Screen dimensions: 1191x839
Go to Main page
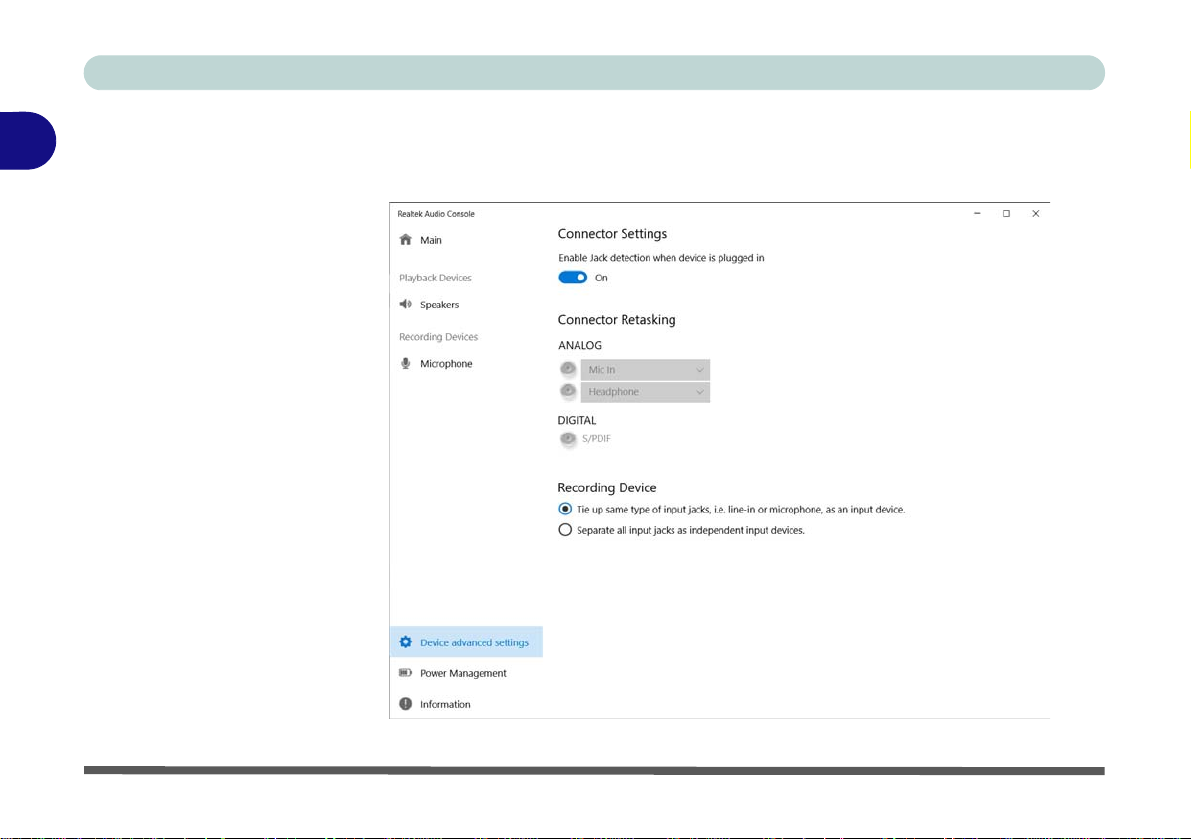point(431,240)
